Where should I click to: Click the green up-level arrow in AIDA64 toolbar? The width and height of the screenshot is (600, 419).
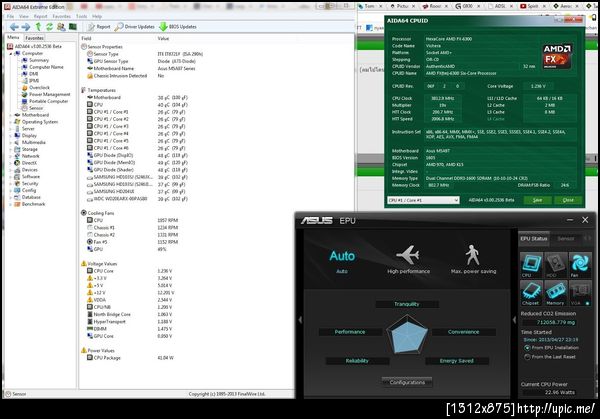pyautogui.click(x=38, y=27)
